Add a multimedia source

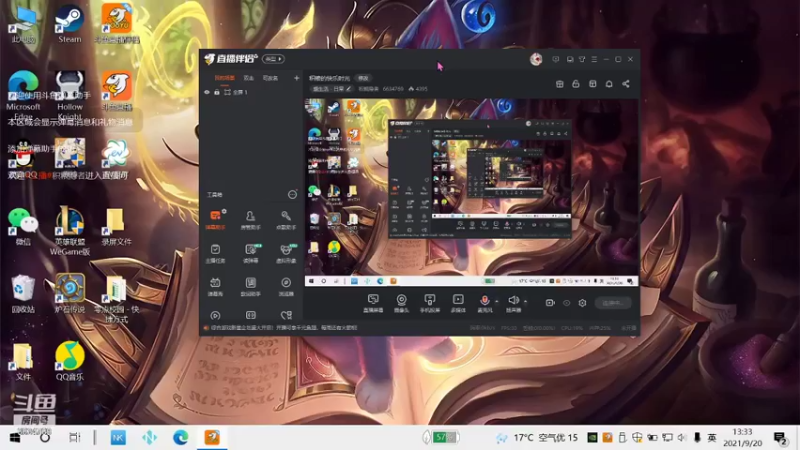click(x=458, y=303)
